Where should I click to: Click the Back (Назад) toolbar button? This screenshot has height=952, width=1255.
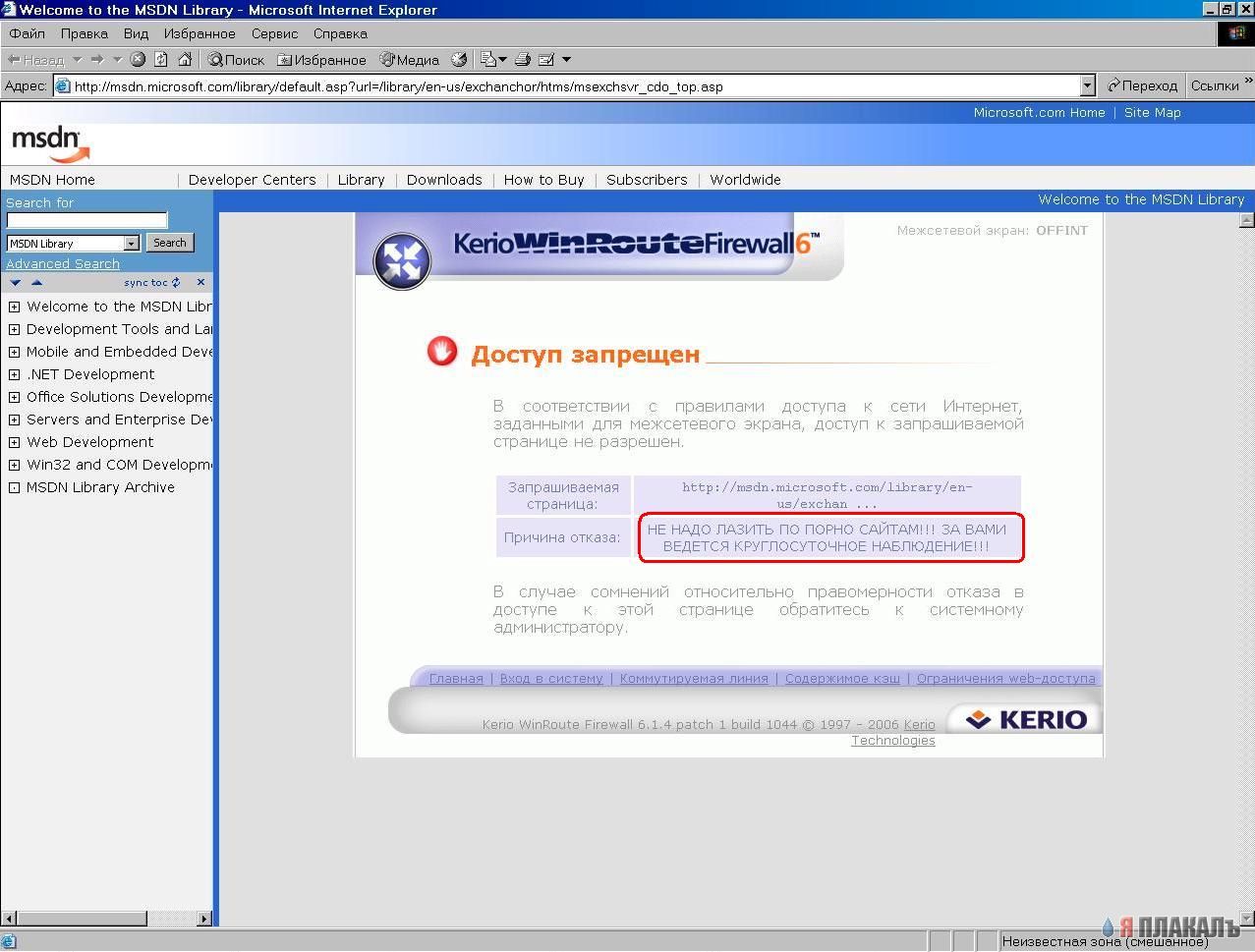(35, 60)
